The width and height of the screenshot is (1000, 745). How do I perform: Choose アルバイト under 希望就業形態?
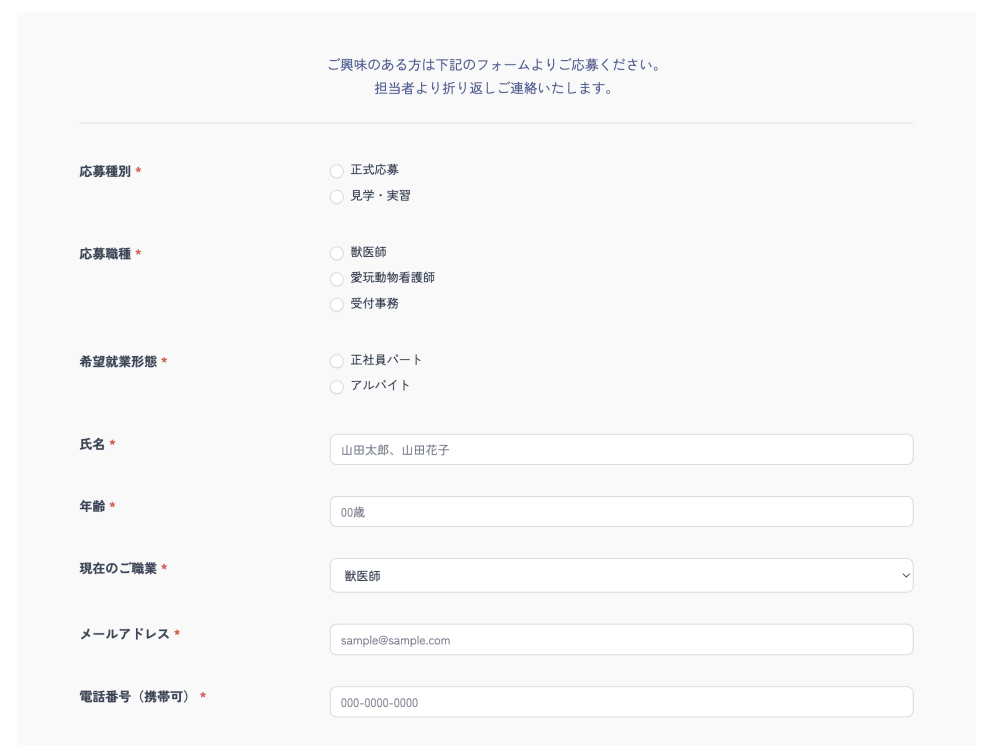337,386
